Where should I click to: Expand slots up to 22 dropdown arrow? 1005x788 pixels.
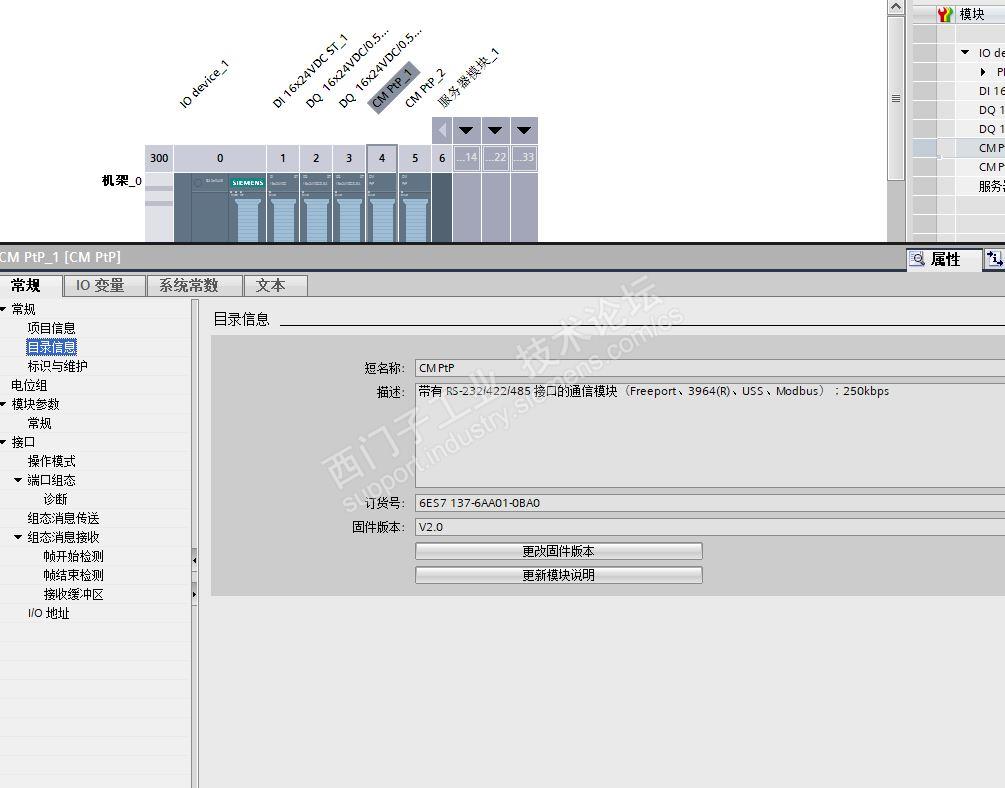coord(495,130)
